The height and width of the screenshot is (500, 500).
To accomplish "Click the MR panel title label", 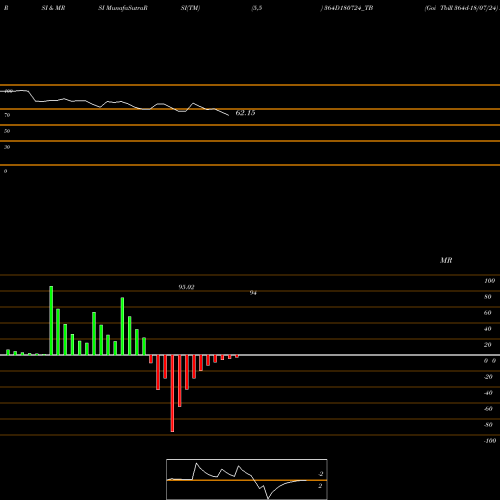I will [446, 260].
